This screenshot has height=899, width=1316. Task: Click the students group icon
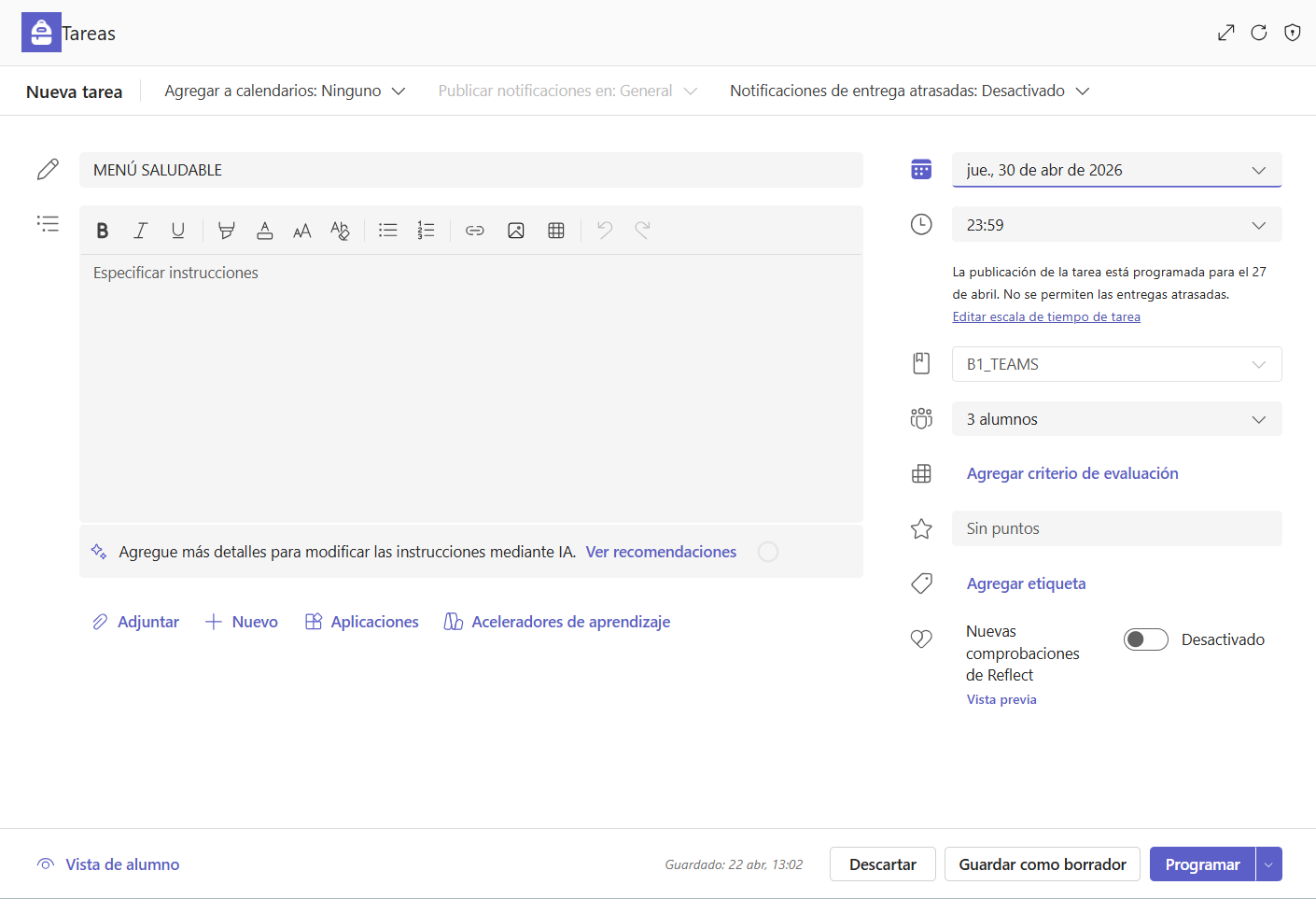coord(921,418)
